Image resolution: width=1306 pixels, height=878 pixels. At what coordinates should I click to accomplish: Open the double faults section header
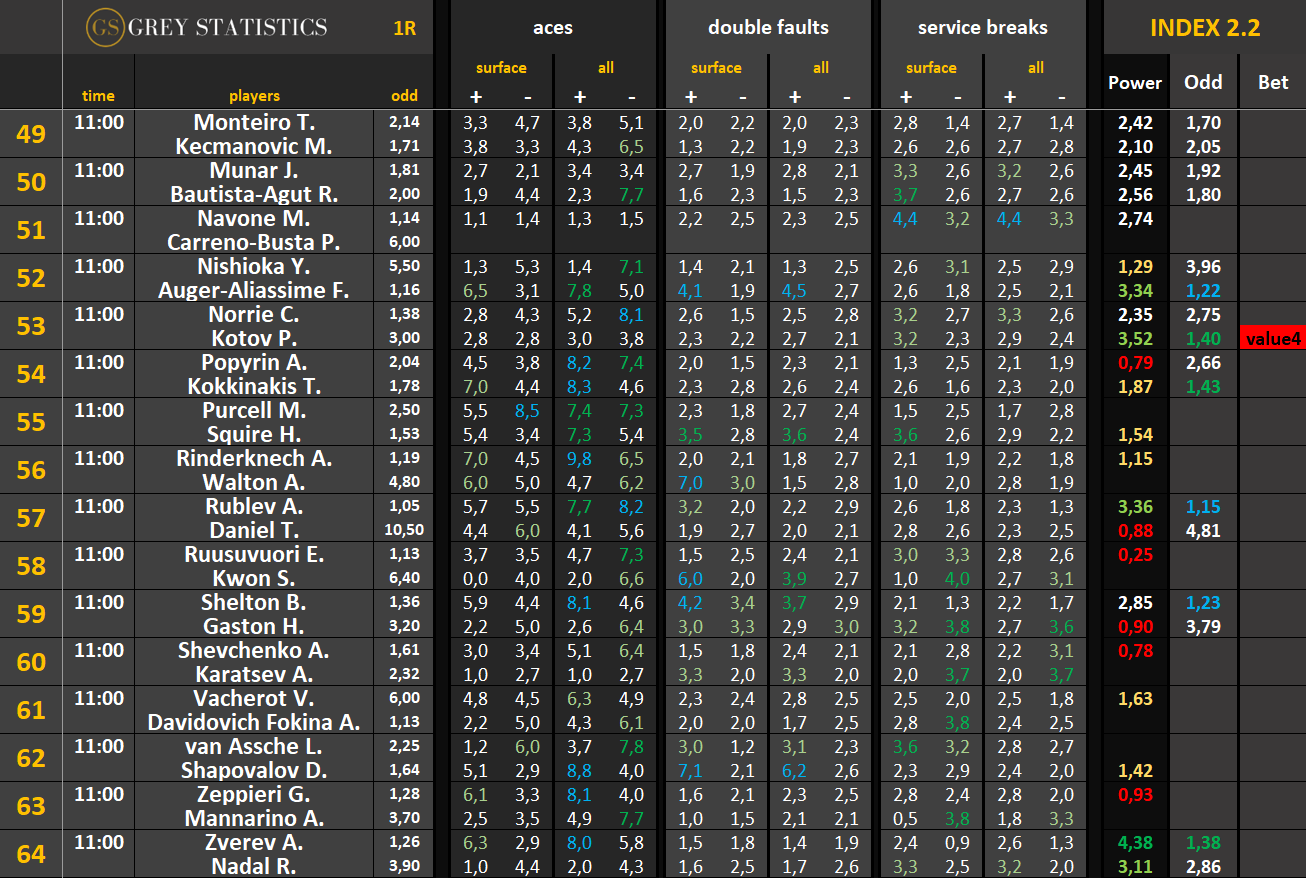(767, 28)
